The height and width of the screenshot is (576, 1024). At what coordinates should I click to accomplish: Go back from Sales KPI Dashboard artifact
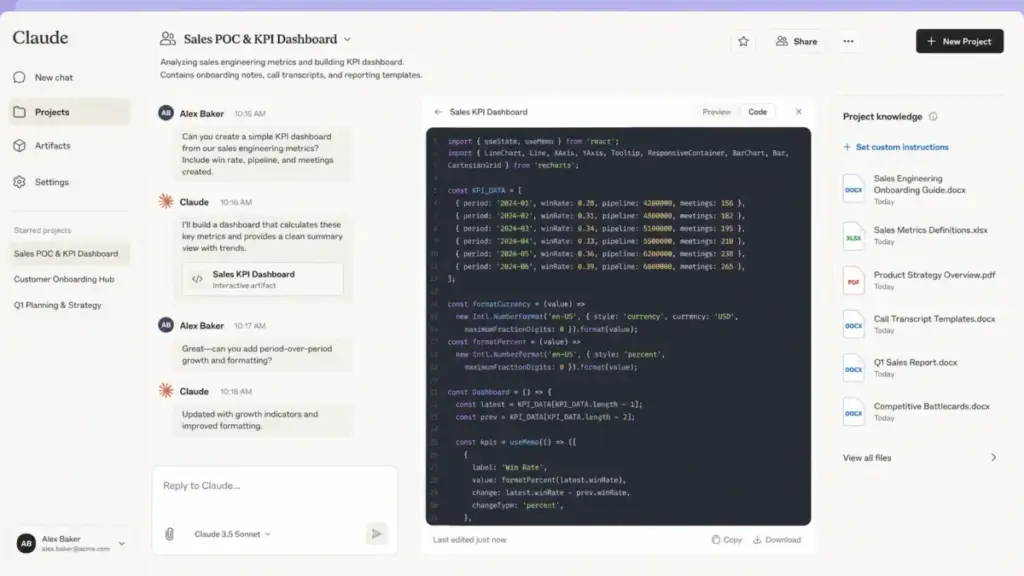438,112
